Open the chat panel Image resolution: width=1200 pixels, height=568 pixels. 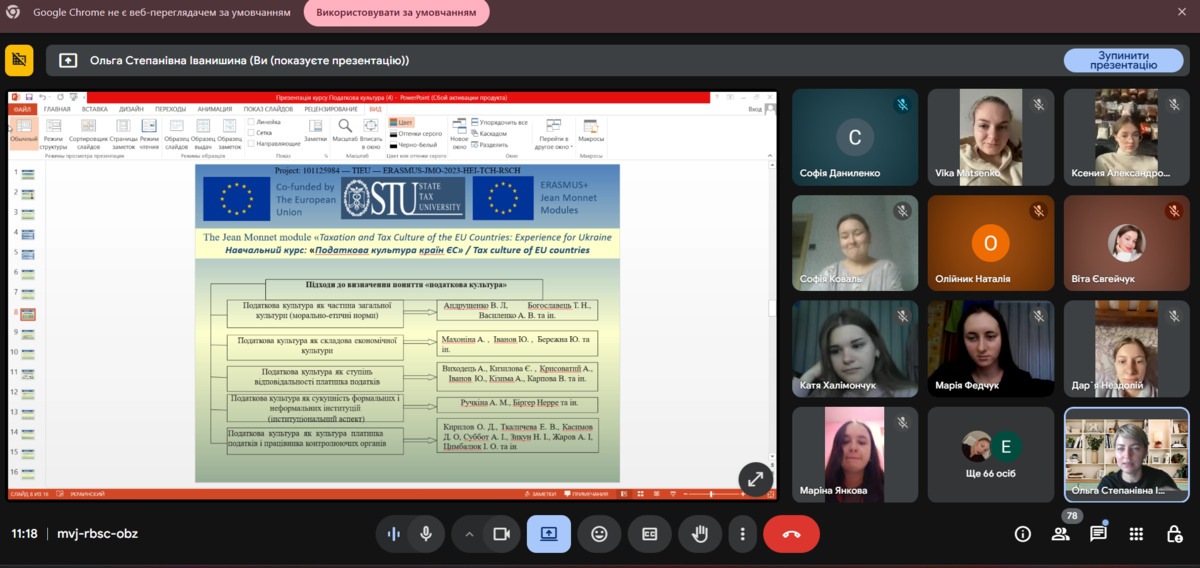point(1098,534)
